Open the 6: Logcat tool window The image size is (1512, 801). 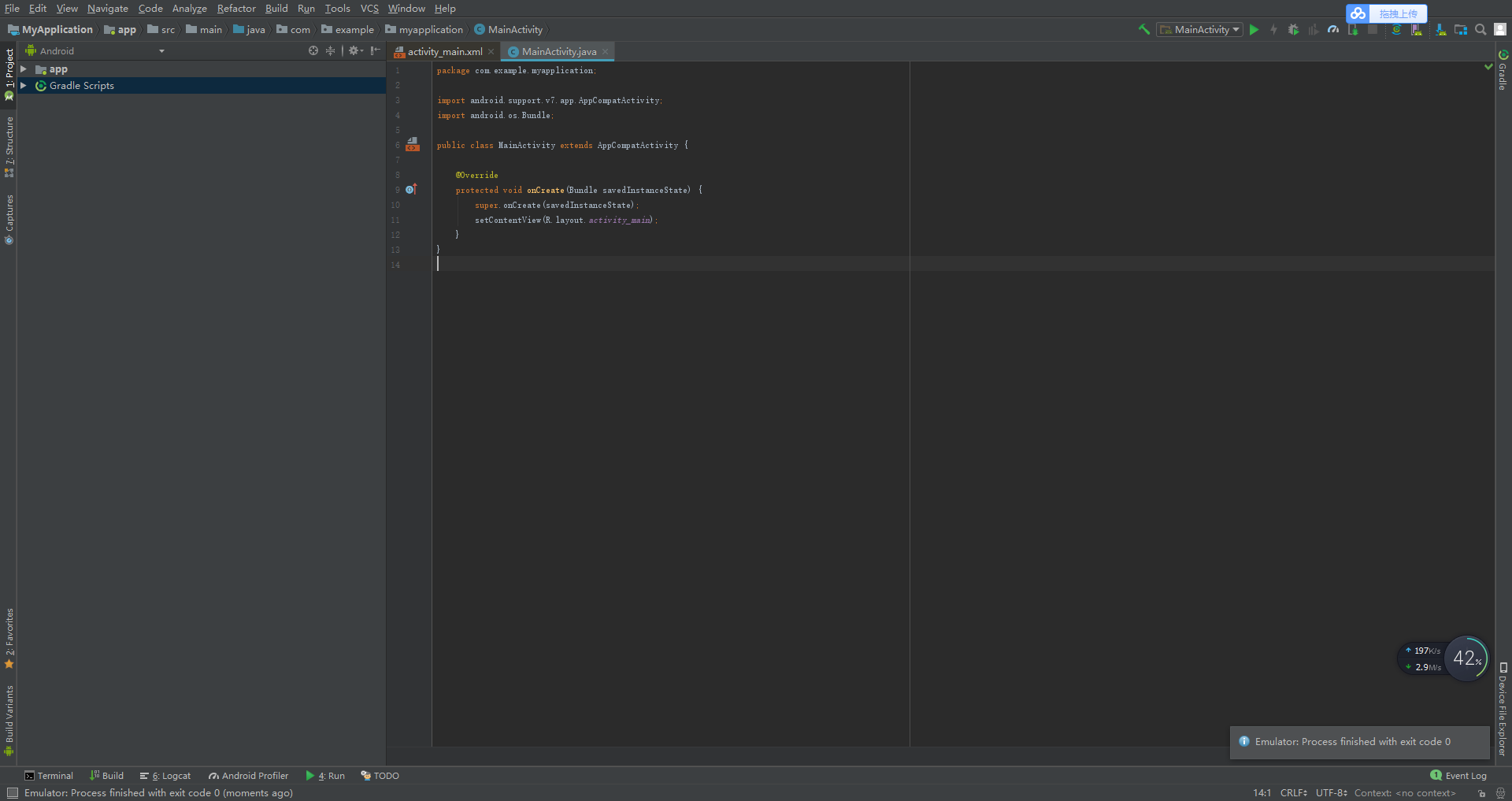pos(165,776)
